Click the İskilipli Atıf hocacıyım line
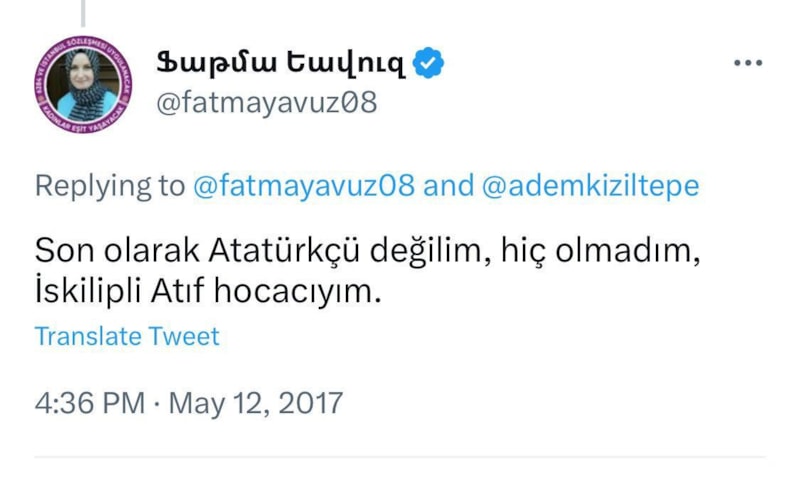 (x=208, y=291)
